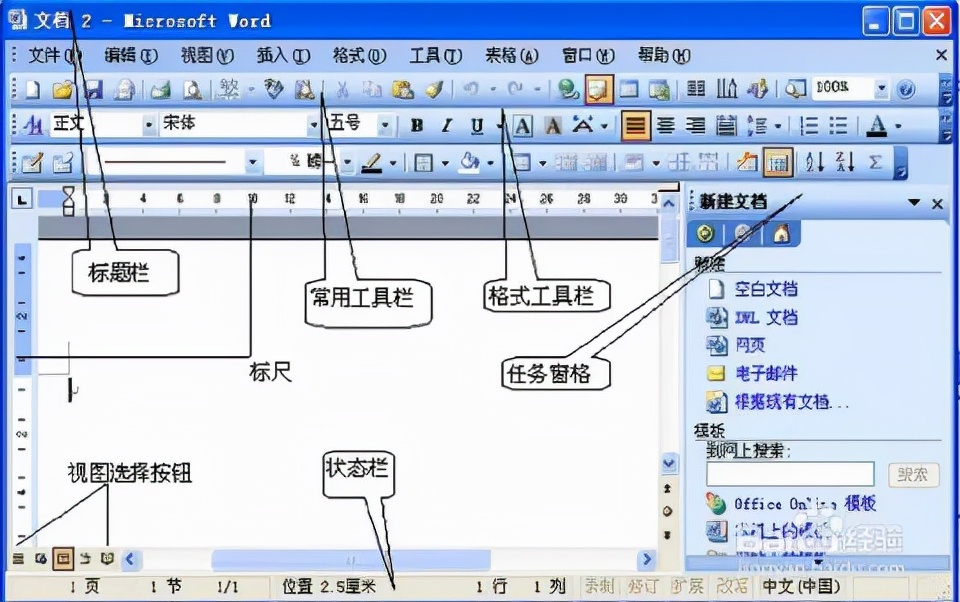Click the 空白文档 link

pos(766,288)
